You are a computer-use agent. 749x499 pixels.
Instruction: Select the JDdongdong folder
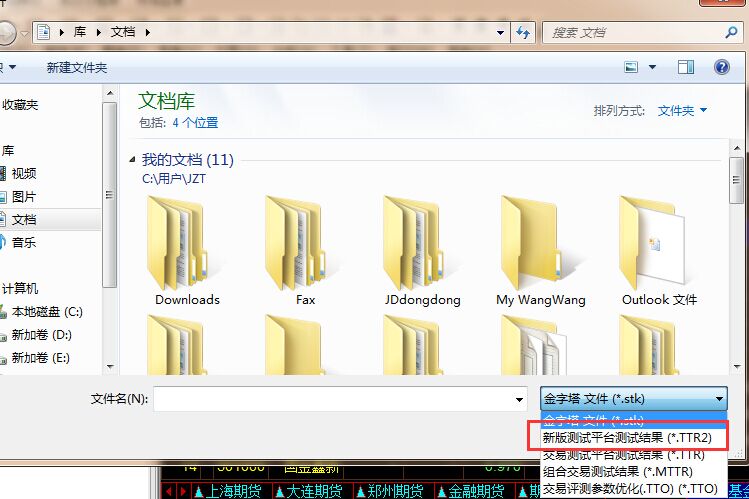click(423, 242)
